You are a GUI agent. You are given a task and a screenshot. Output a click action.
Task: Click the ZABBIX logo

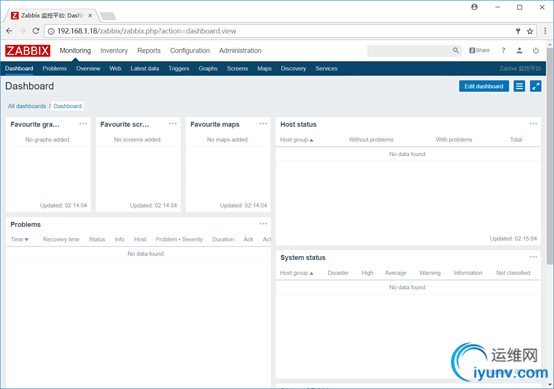click(28, 51)
